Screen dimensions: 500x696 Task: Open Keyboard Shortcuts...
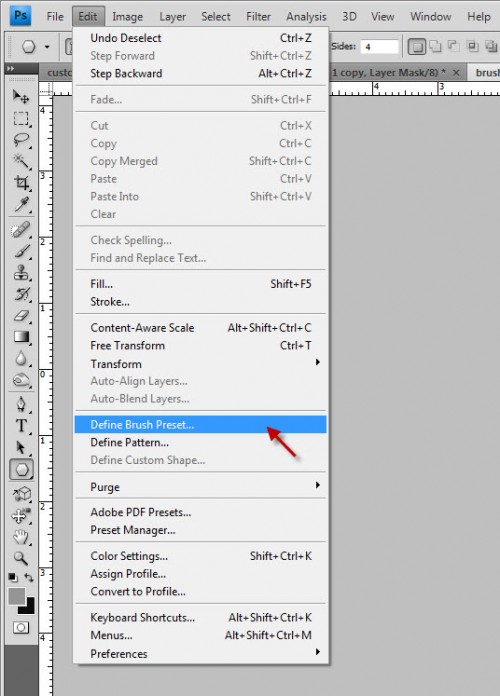(201, 618)
